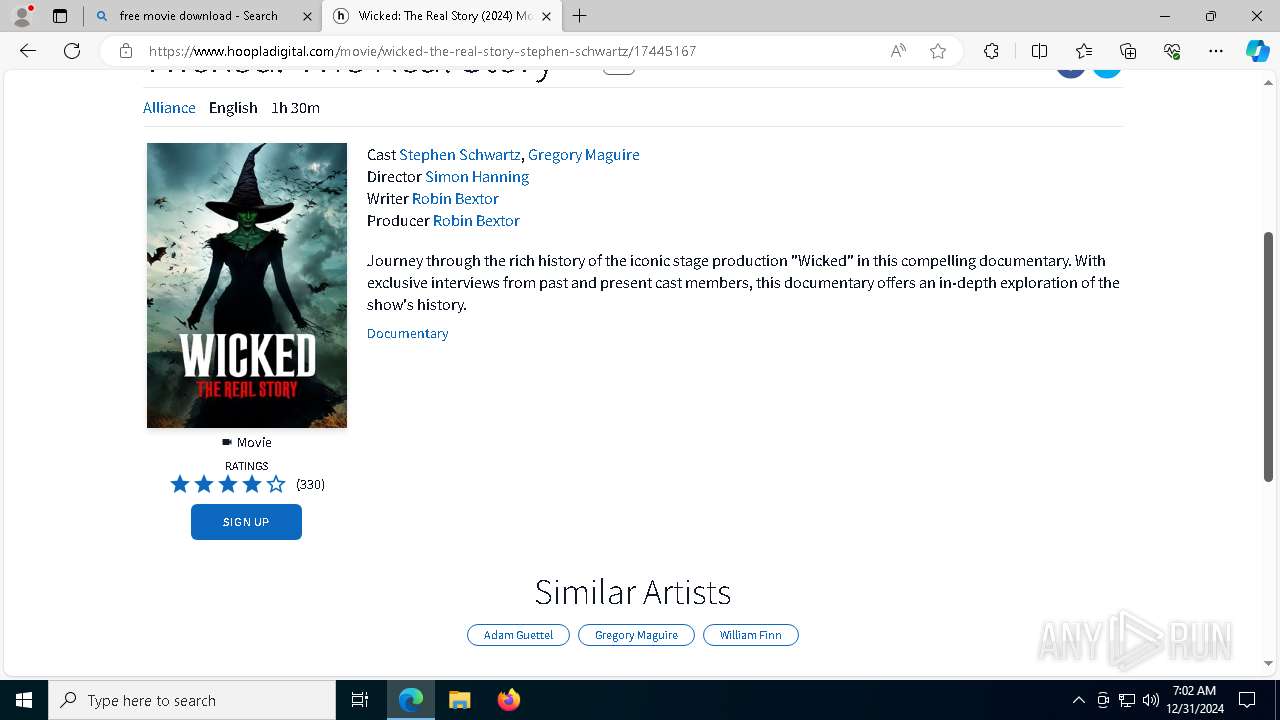Open Microsoft Edge taskbar icon
This screenshot has height=720, width=1280.
click(411, 700)
